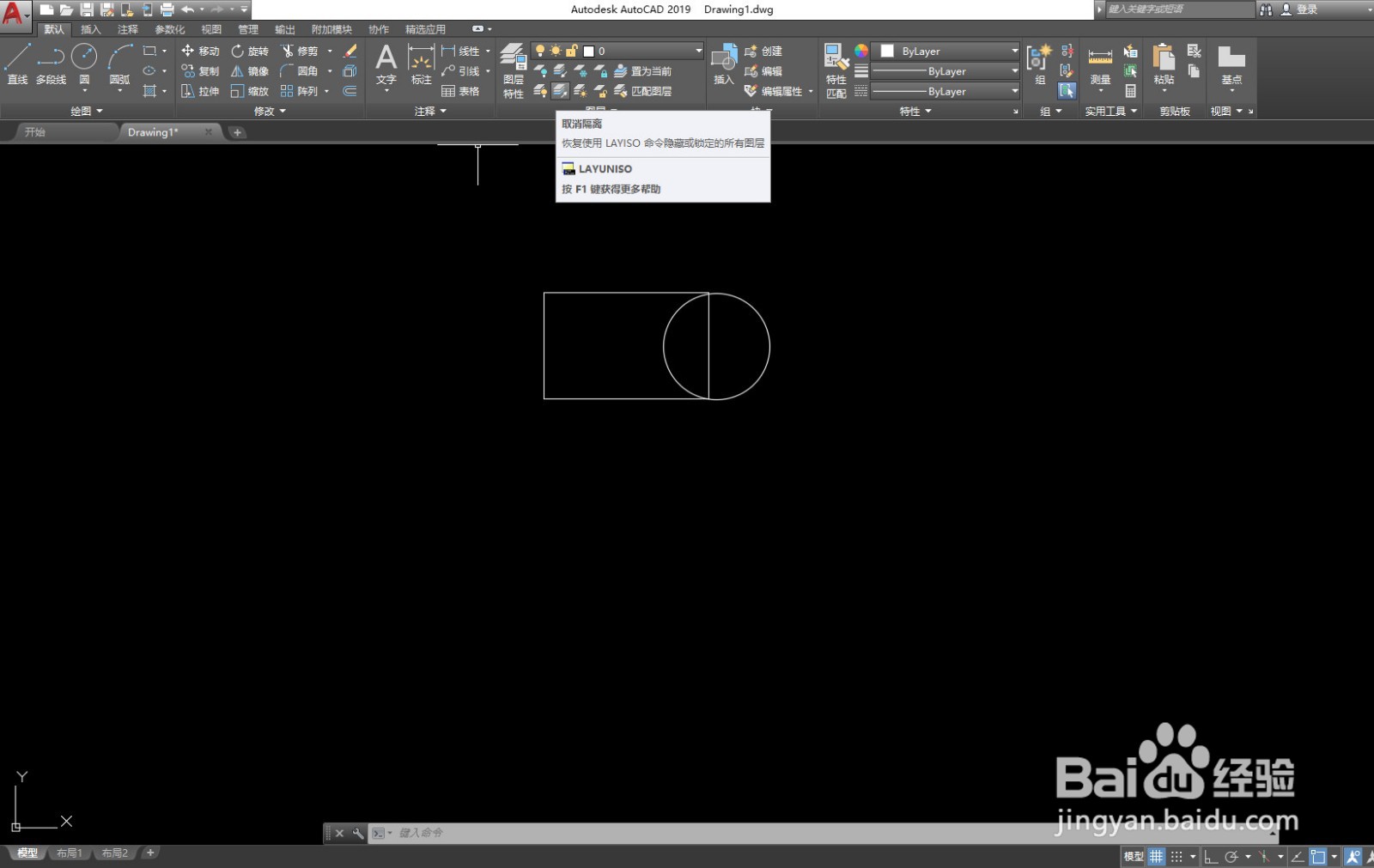Expand the Properties (特性) panel

(x=915, y=112)
